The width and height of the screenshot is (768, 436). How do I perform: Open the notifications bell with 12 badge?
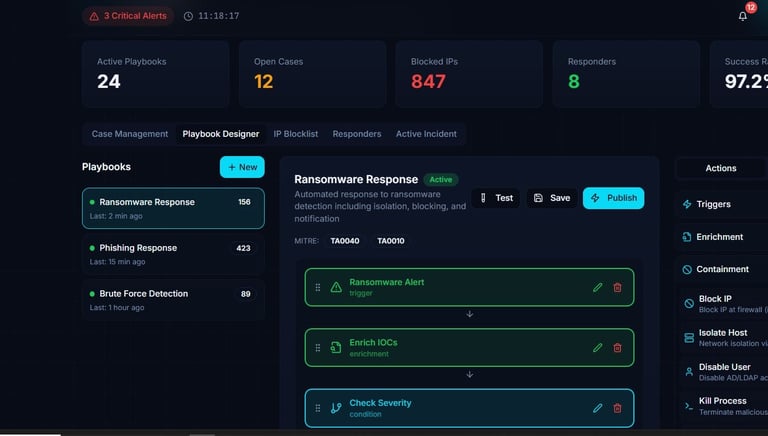click(743, 16)
